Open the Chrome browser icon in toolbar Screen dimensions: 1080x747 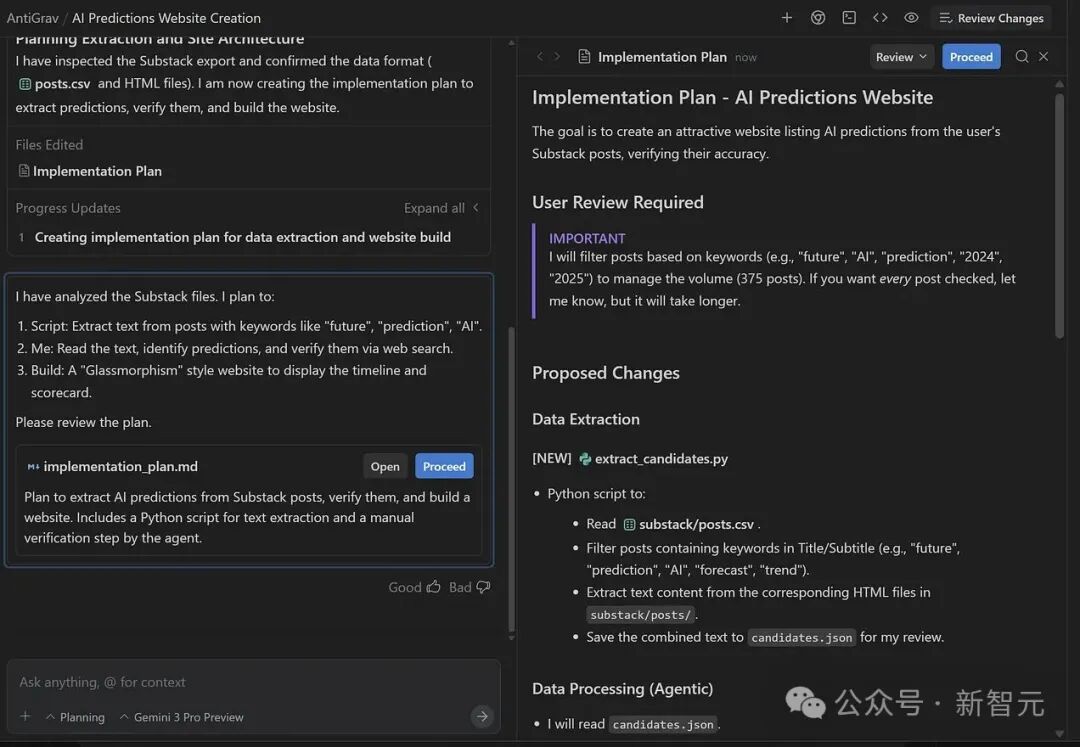(818, 18)
